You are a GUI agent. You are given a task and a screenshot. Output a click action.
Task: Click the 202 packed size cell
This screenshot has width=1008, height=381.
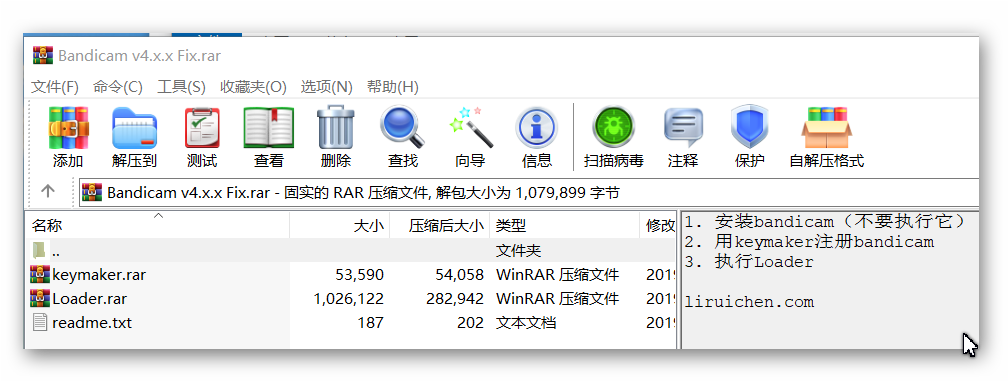(x=471, y=323)
